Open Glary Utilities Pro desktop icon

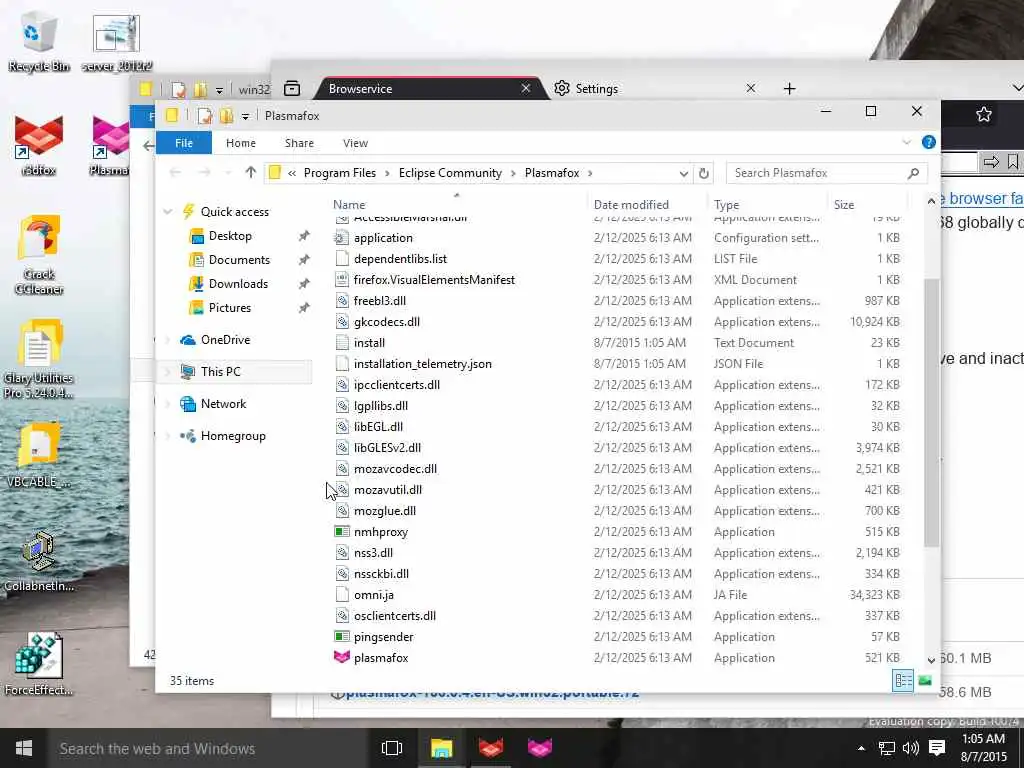point(39,359)
